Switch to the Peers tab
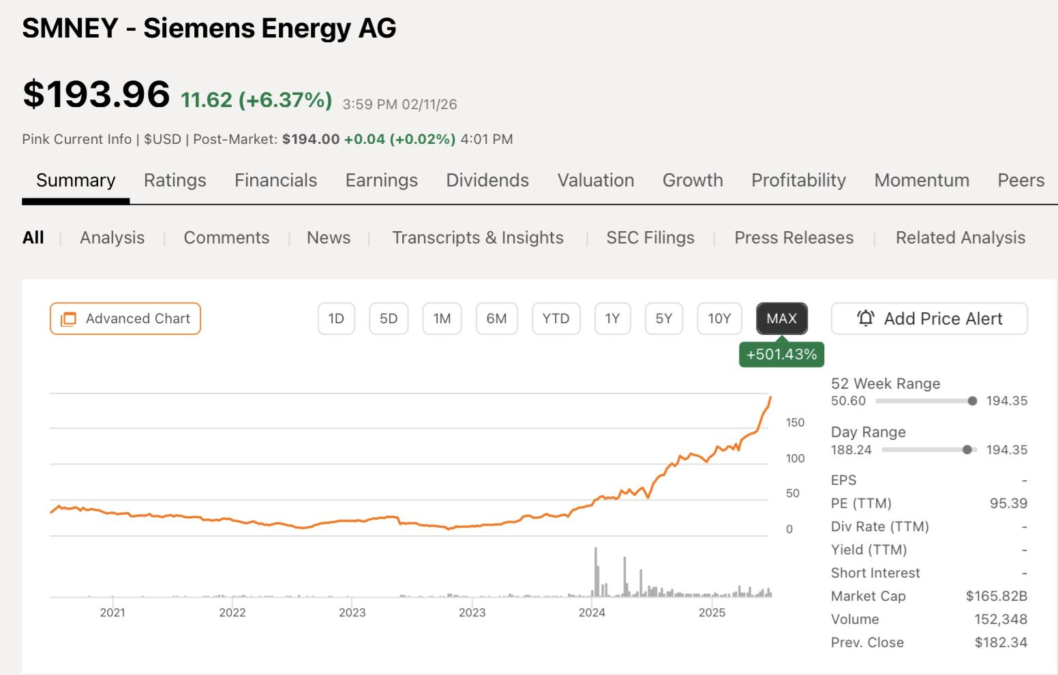Viewport: 1058px width, 675px height. pyautogui.click(x=1021, y=180)
